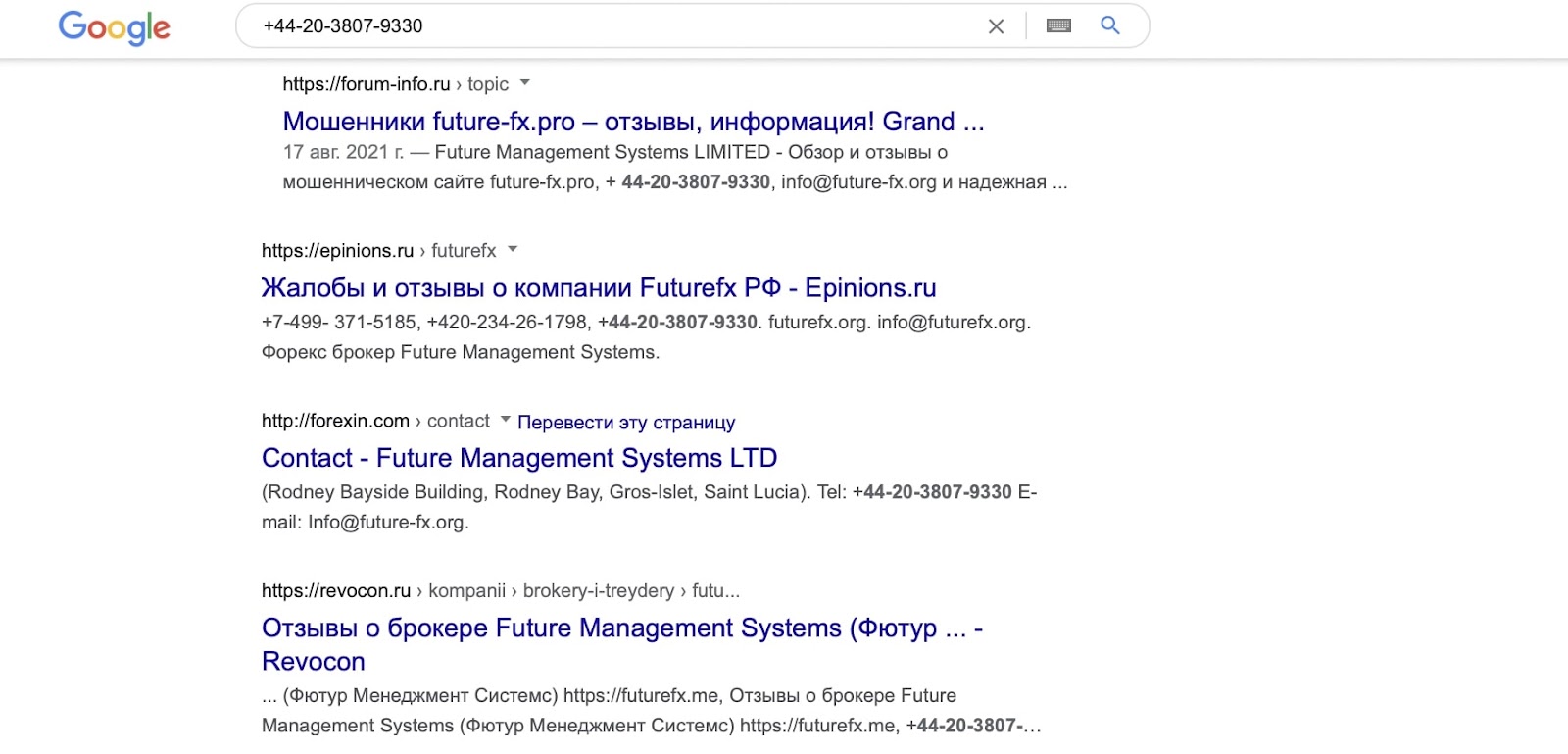This screenshot has height=754, width=1568.
Task: Click snippet 'Rodney Bayside Building, Rodney Bay'
Action: (x=433, y=492)
